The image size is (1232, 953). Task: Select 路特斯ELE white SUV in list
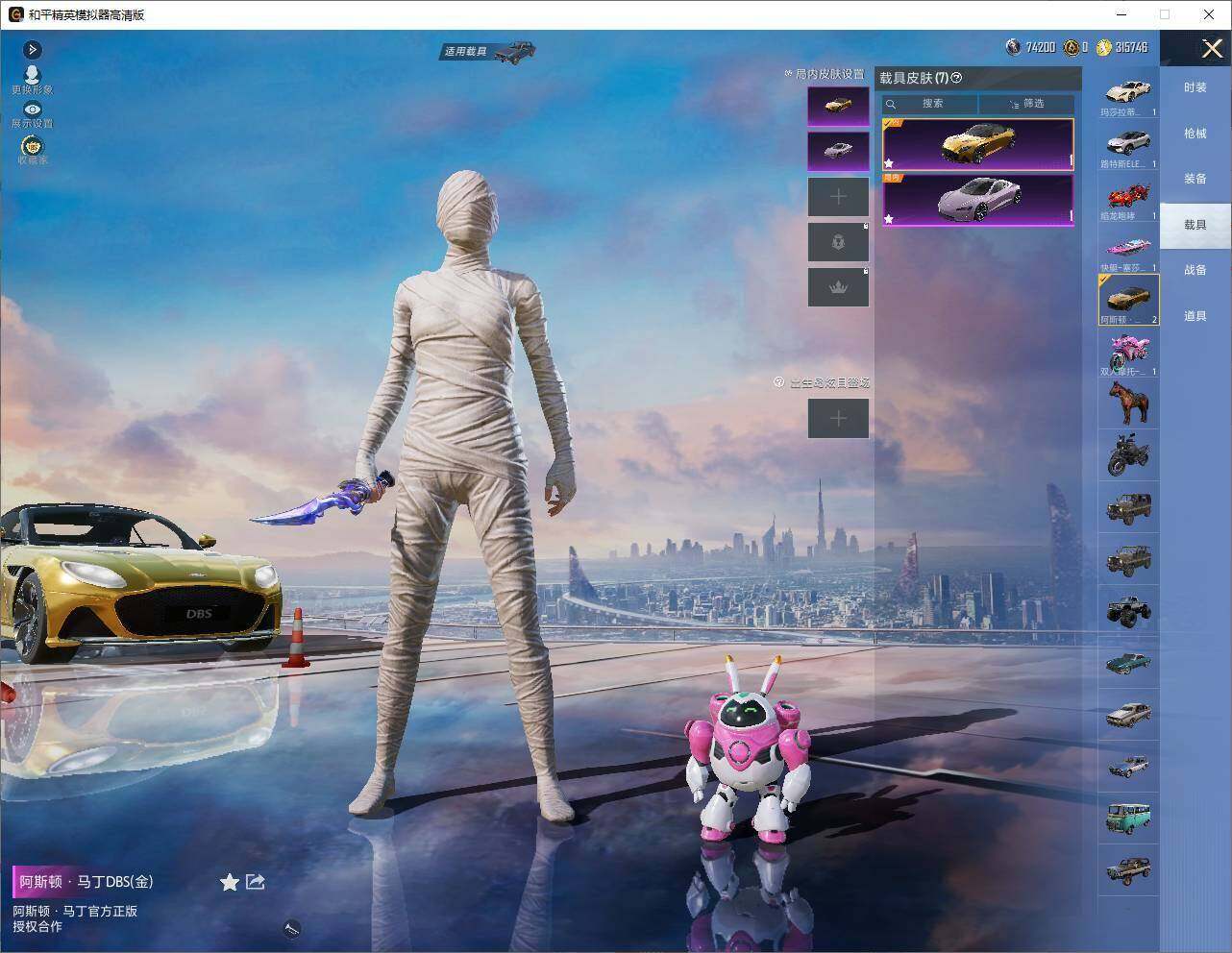pyautogui.click(x=1128, y=148)
